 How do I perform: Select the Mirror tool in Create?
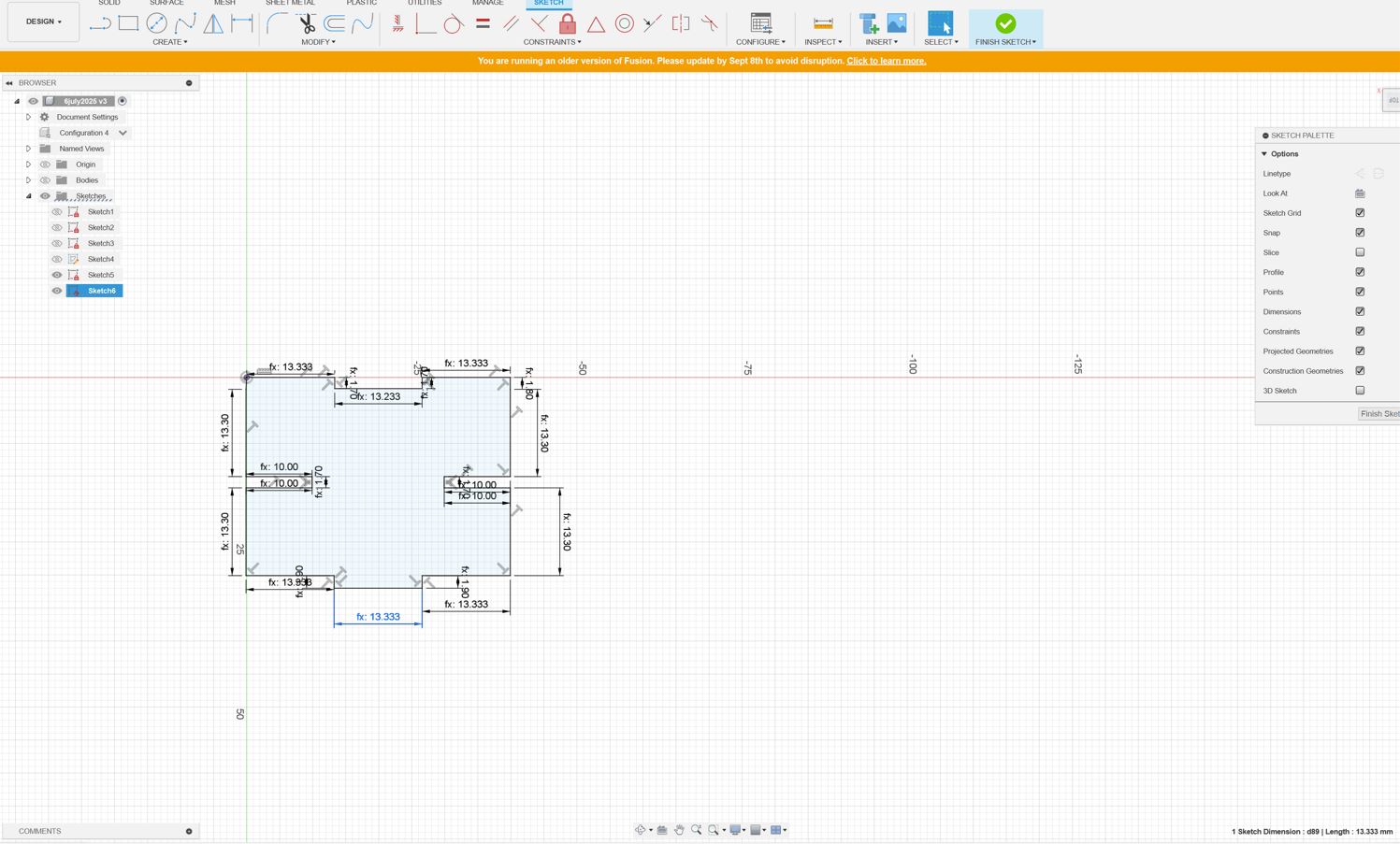coord(213,23)
